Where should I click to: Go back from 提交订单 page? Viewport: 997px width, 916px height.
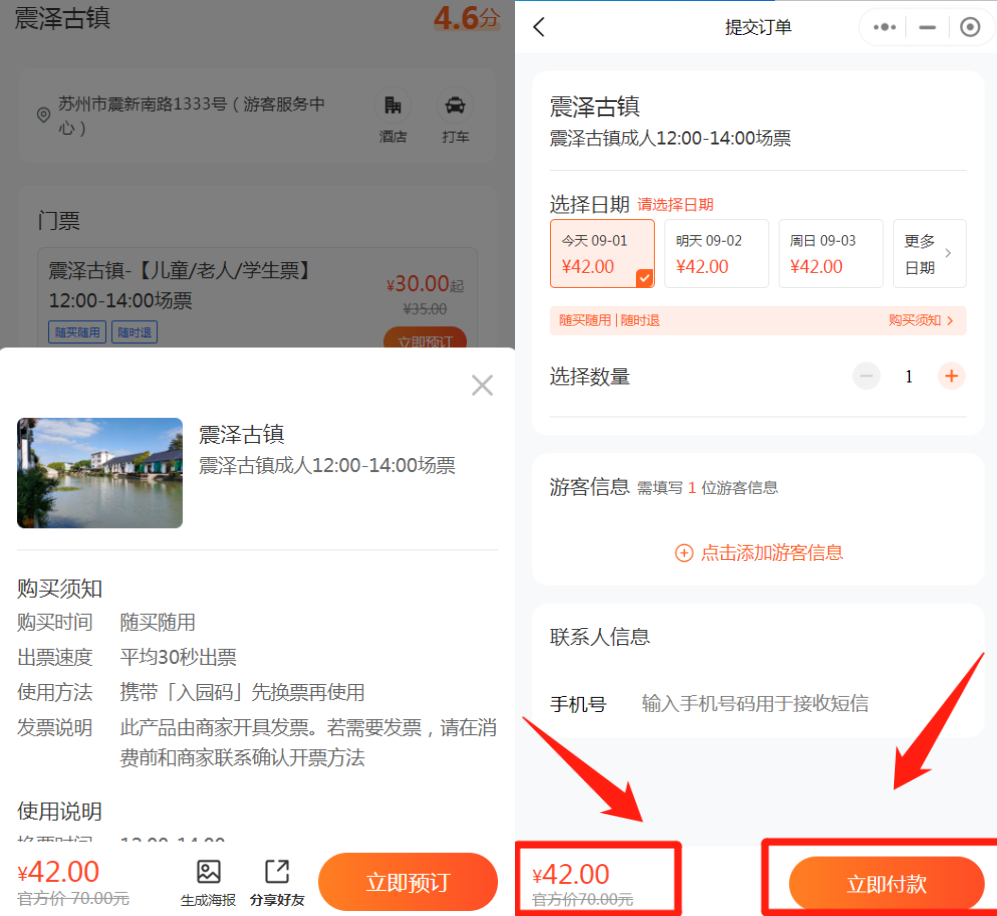(539, 27)
